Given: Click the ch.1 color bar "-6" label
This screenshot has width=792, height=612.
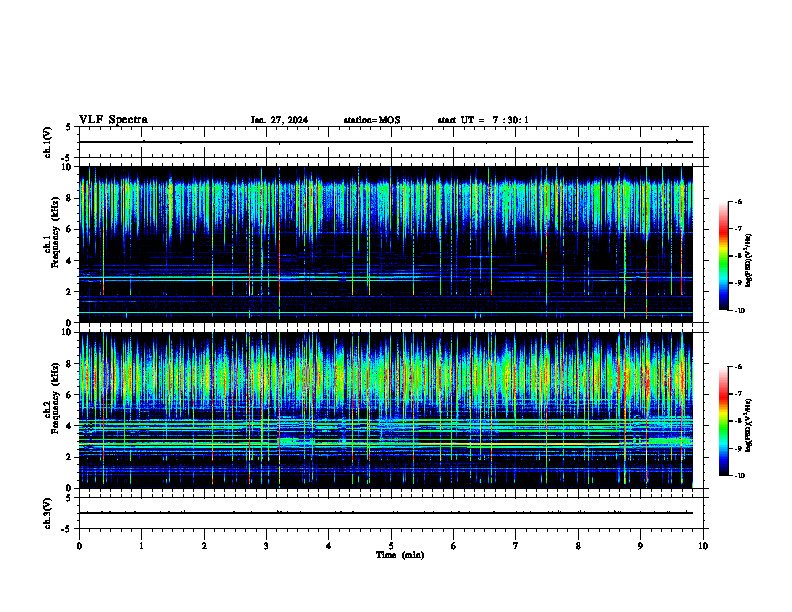Looking at the screenshot, I should coord(738,202).
